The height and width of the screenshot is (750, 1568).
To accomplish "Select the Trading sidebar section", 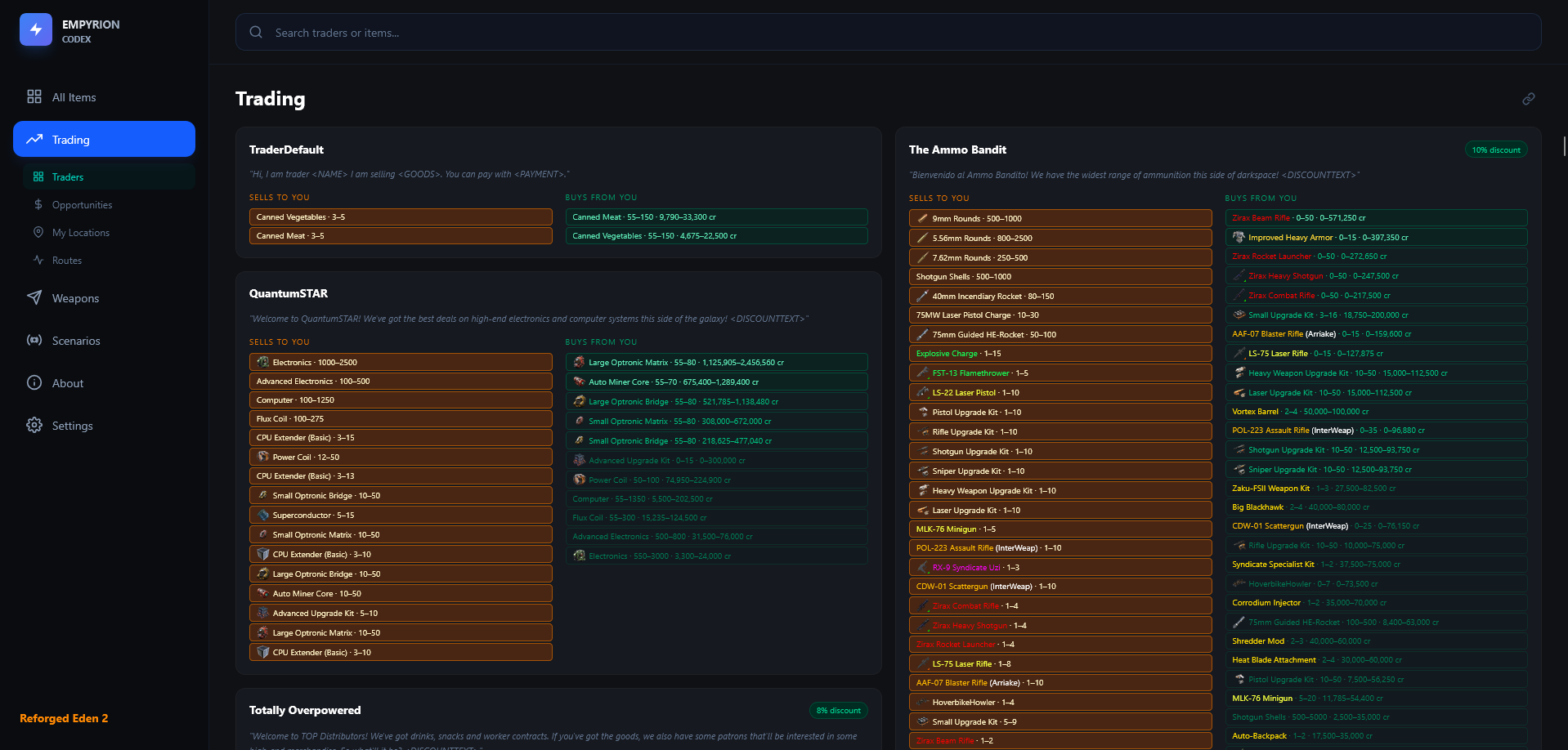I will click(x=104, y=140).
